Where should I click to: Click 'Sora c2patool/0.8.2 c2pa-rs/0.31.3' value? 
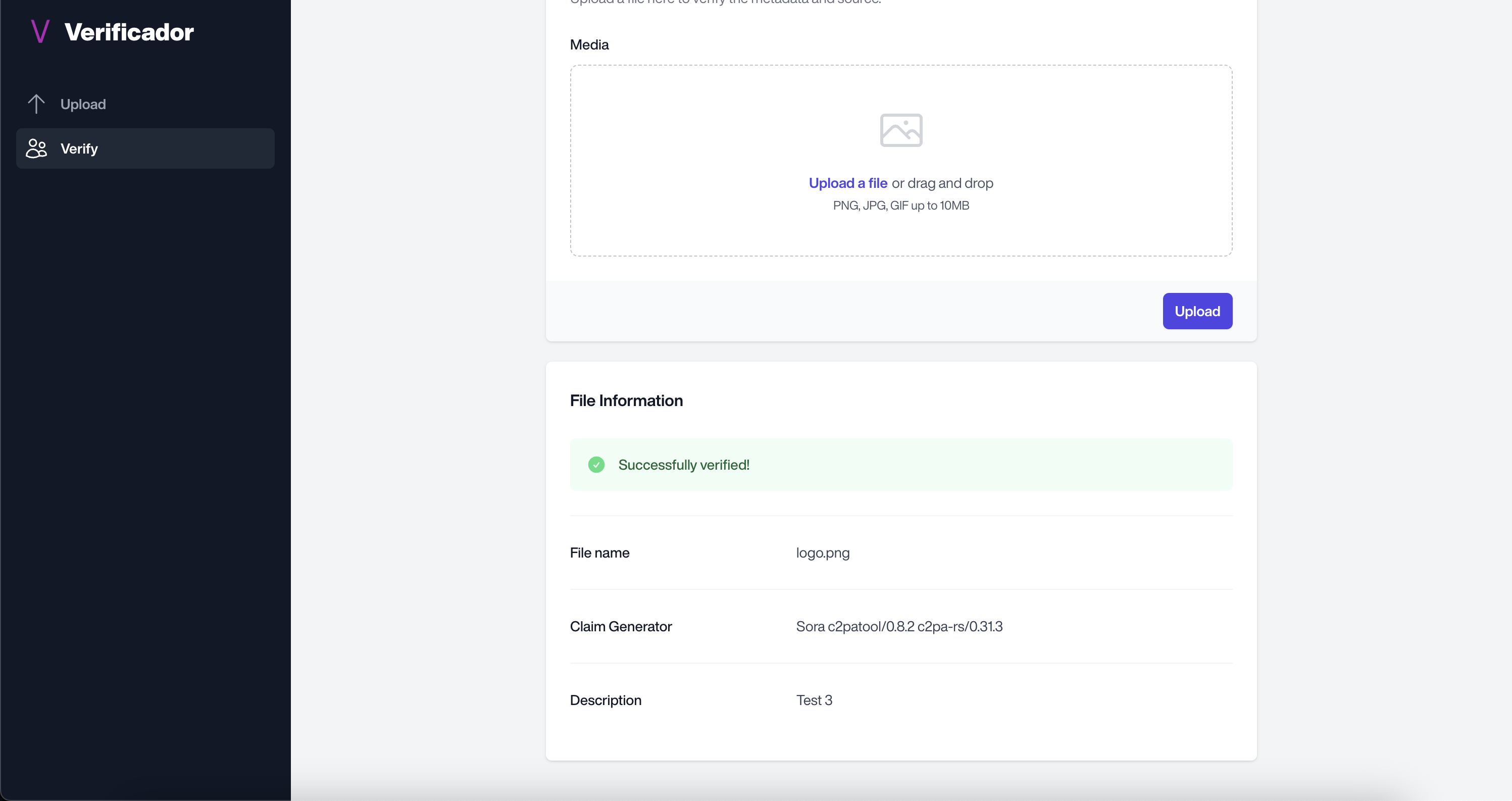pos(899,627)
